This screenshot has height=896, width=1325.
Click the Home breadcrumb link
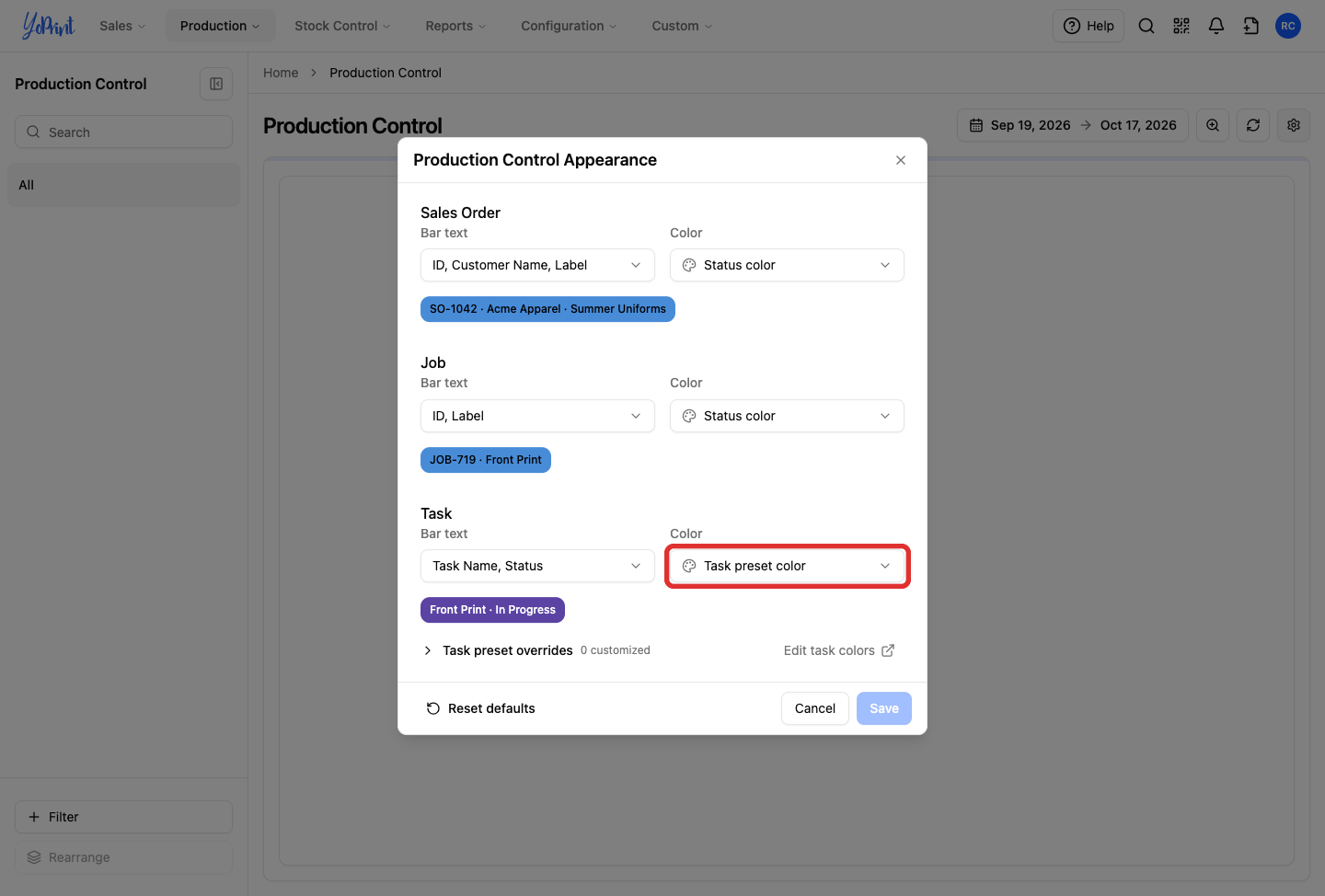click(x=281, y=73)
